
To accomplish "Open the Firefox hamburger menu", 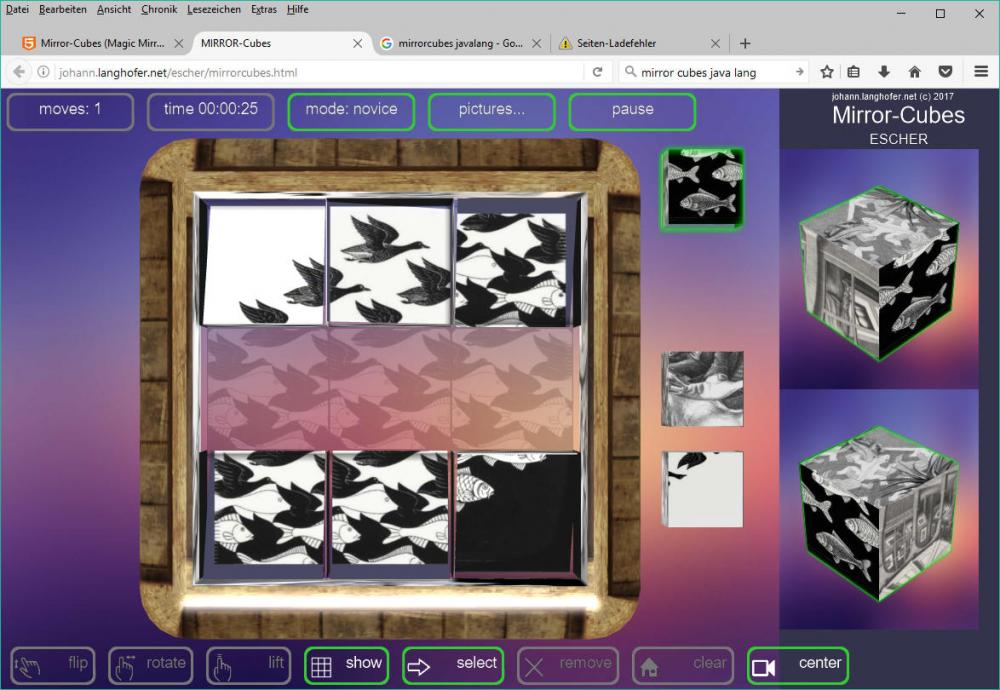I will [x=982, y=72].
